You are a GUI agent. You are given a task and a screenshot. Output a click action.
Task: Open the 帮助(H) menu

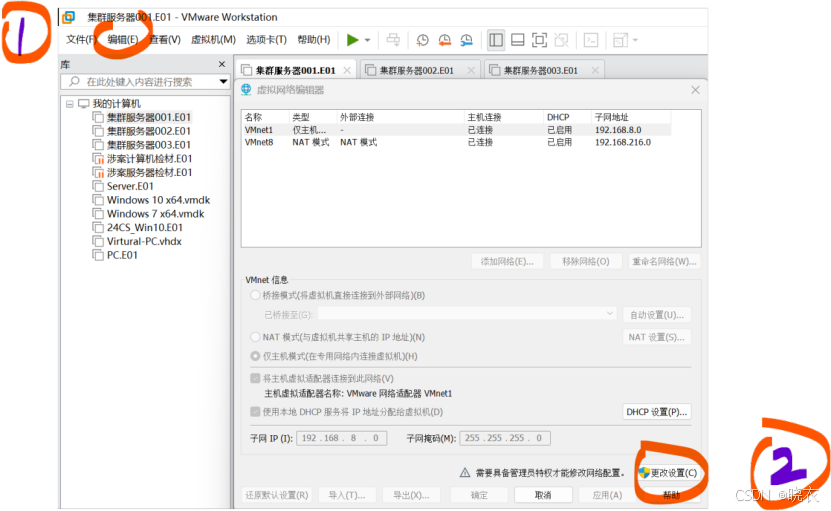314,40
